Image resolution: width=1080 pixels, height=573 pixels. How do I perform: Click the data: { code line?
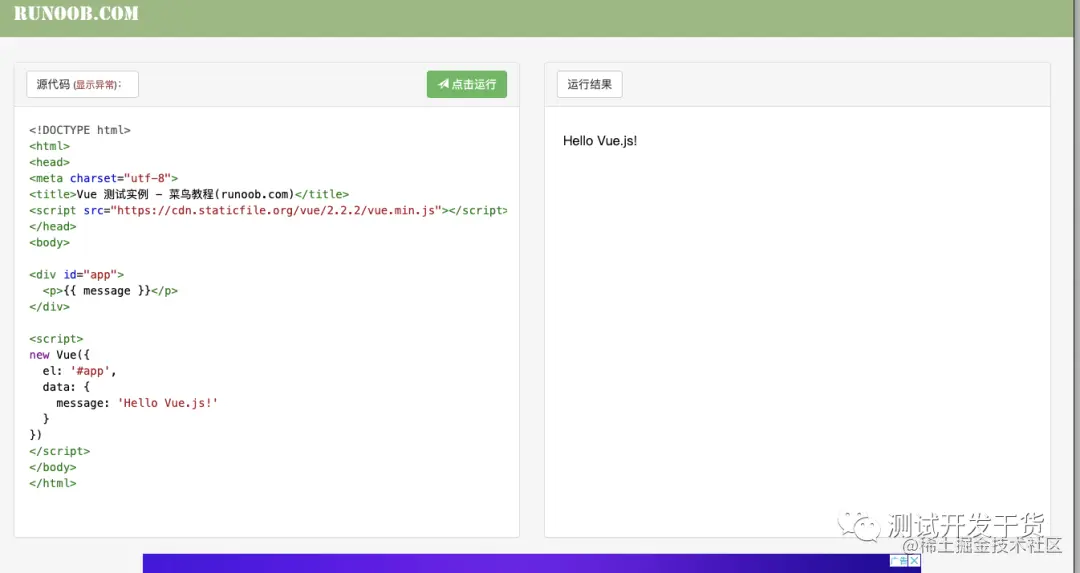tap(66, 387)
